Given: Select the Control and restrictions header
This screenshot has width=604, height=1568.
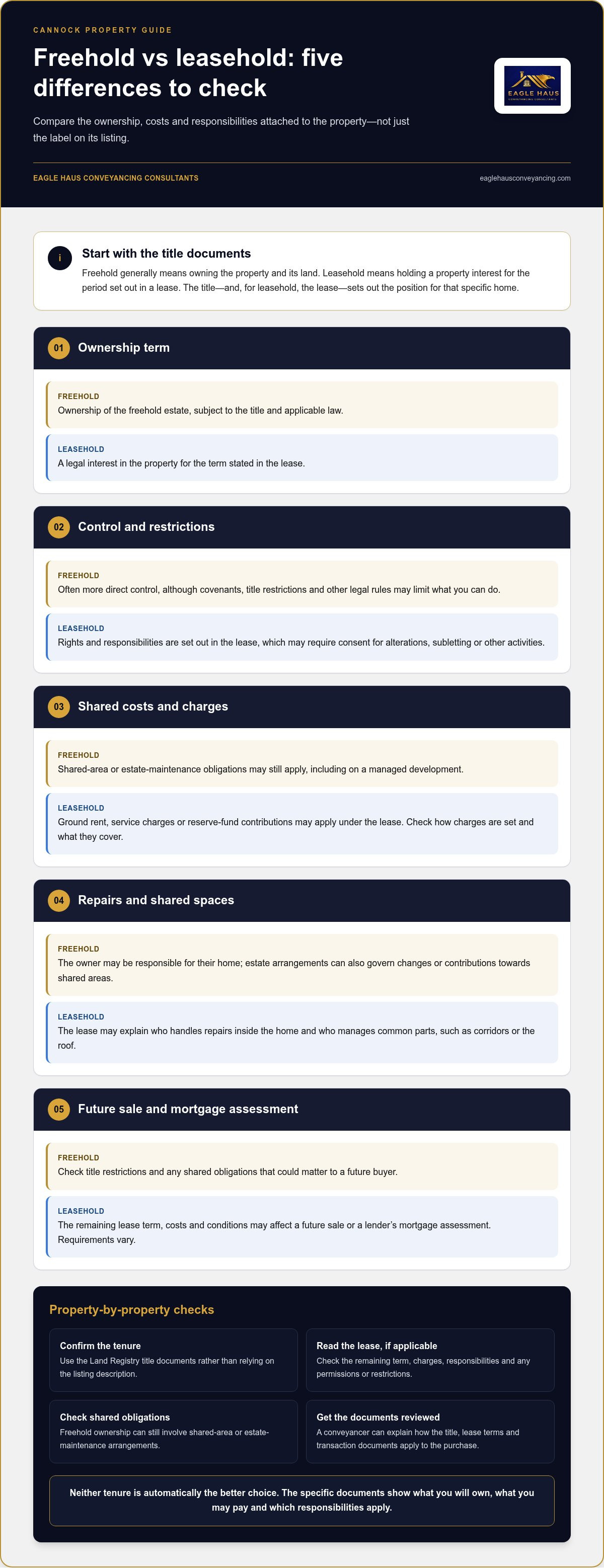Looking at the screenshot, I should (302, 527).
